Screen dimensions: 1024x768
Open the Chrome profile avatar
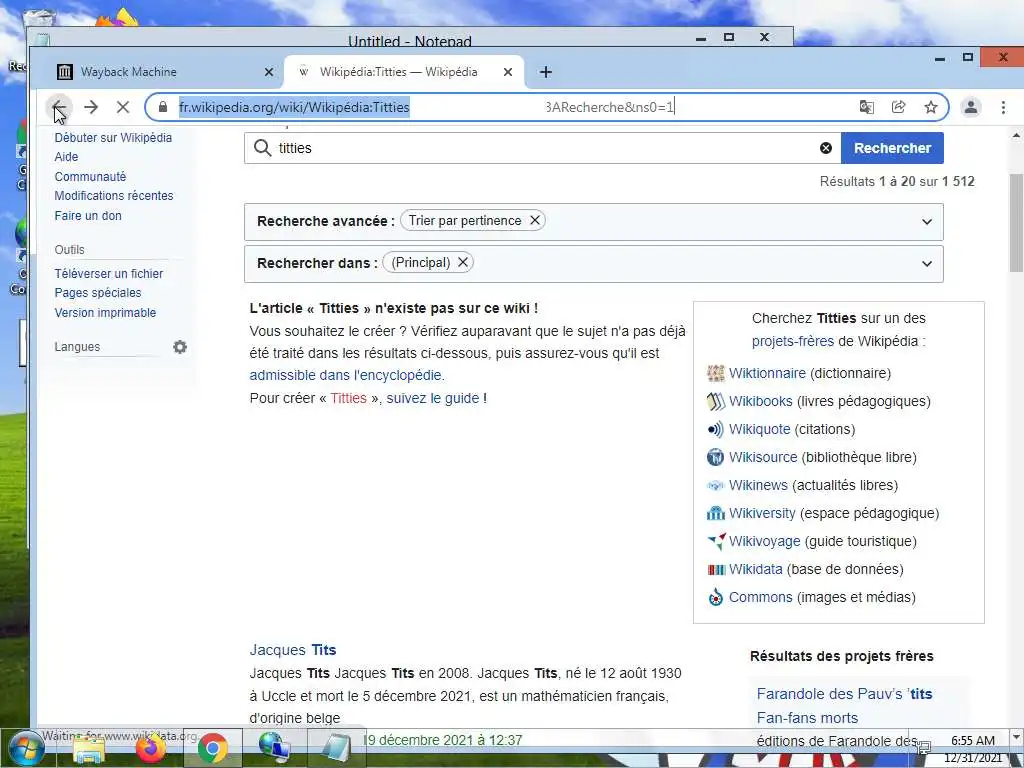click(971, 107)
